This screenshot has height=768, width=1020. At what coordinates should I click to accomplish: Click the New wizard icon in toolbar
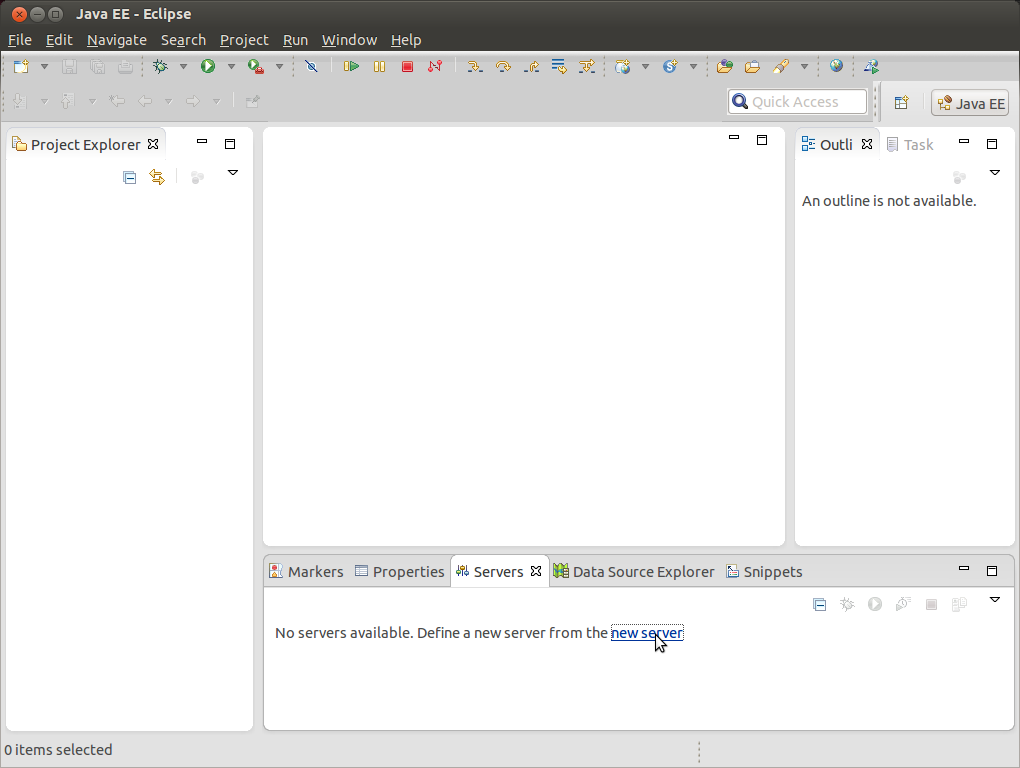pos(21,66)
